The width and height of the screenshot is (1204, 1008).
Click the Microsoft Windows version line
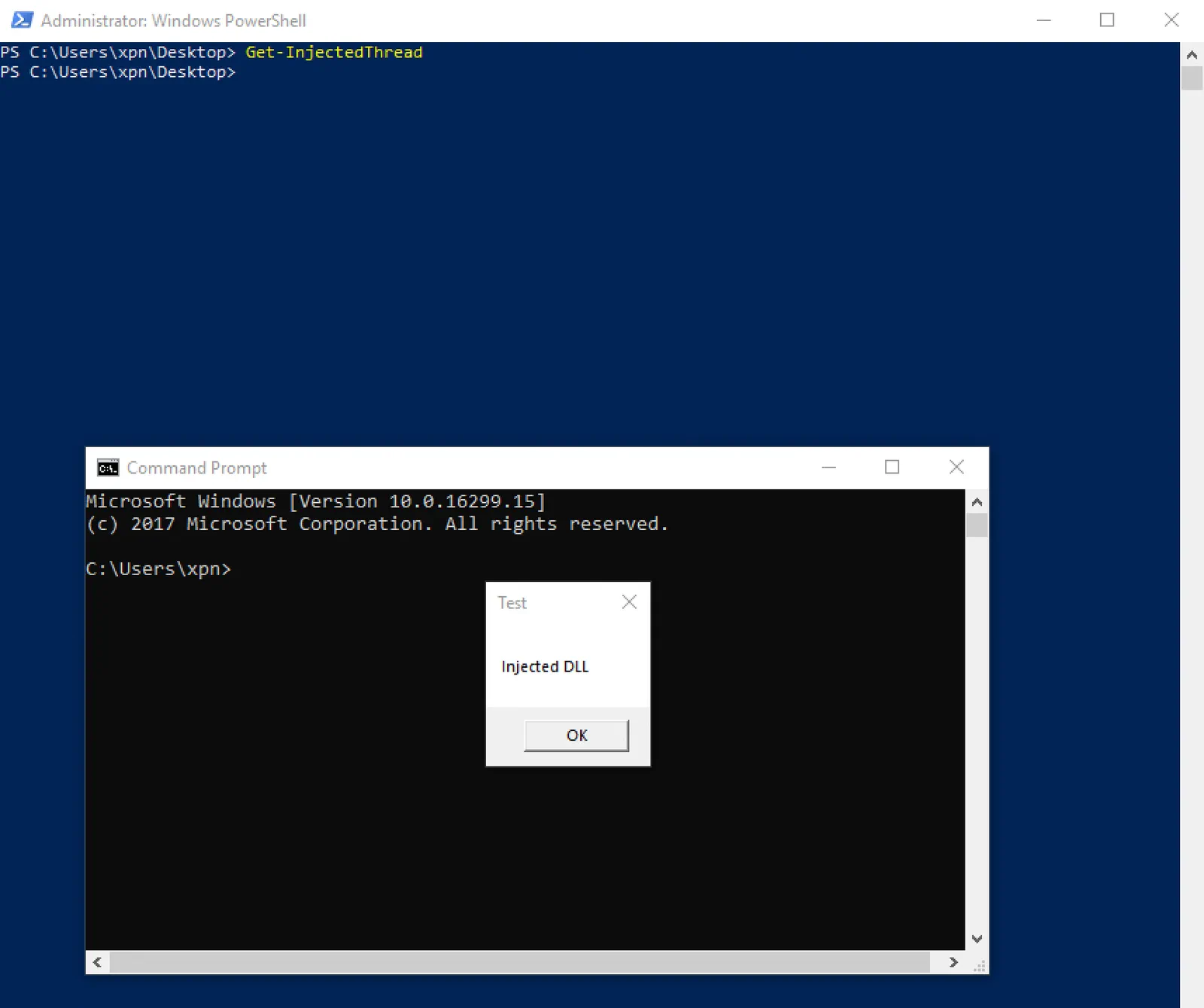click(x=316, y=501)
